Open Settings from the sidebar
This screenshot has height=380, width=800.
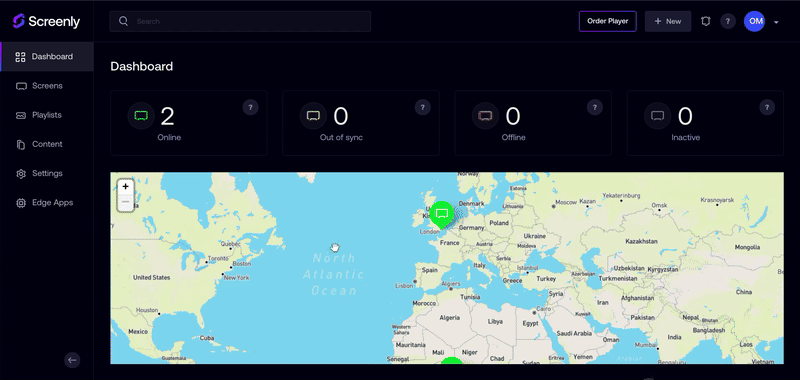pos(47,173)
